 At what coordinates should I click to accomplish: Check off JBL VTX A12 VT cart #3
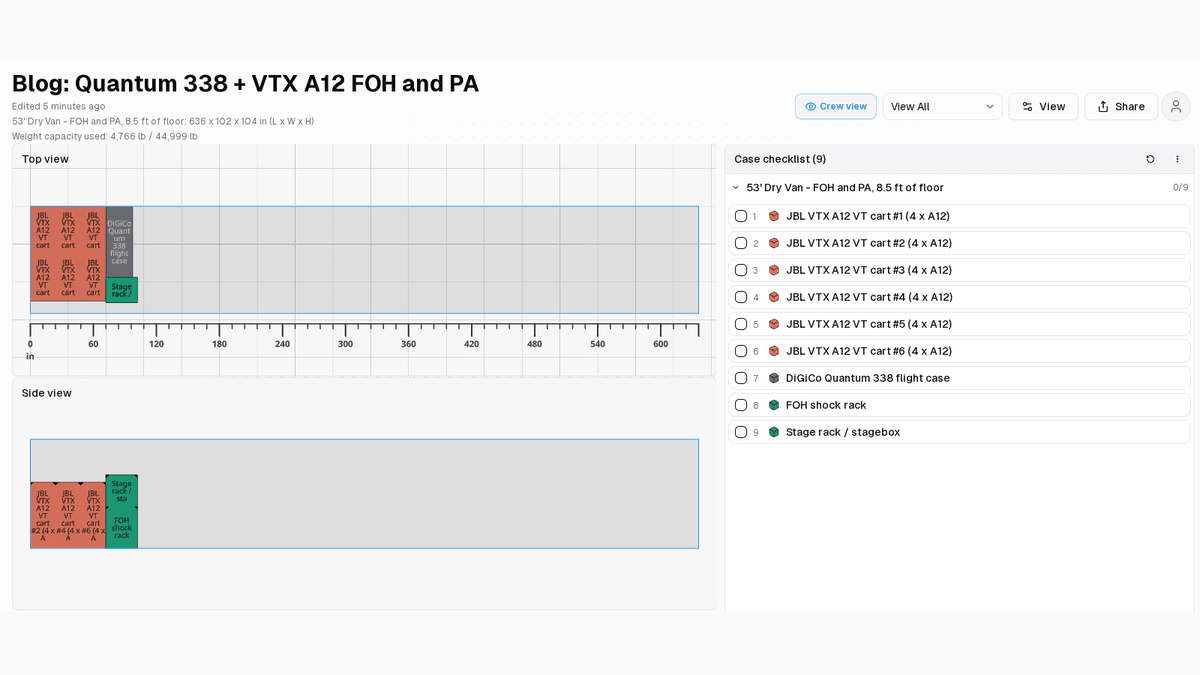coord(741,270)
